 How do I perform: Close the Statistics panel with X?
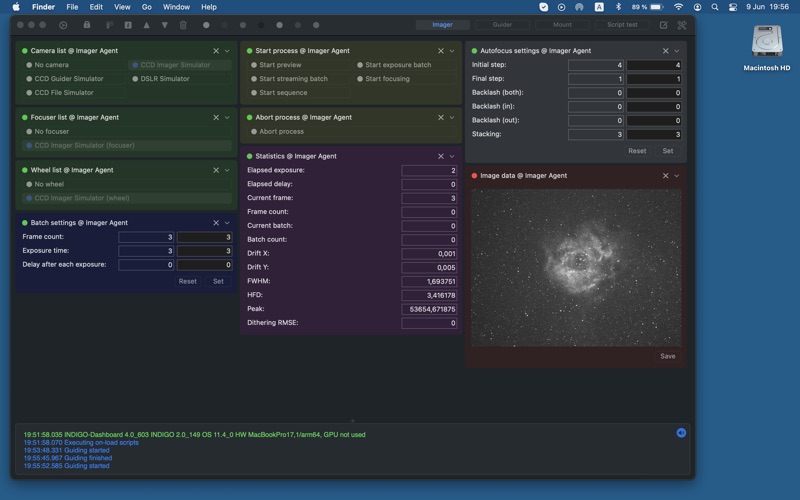click(x=441, y=156)
